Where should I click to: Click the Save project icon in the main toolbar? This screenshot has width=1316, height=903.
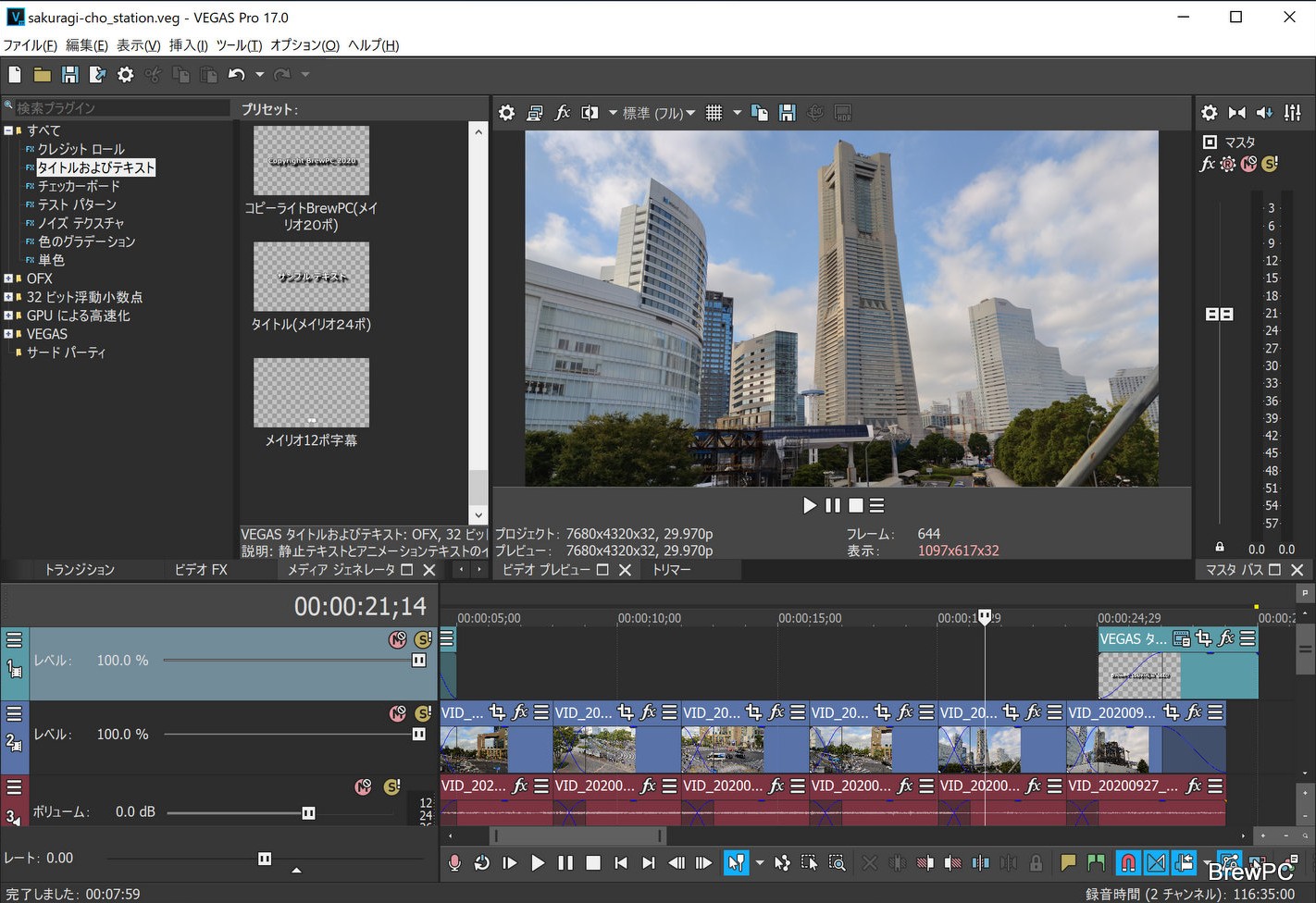[x=69, y=75]
